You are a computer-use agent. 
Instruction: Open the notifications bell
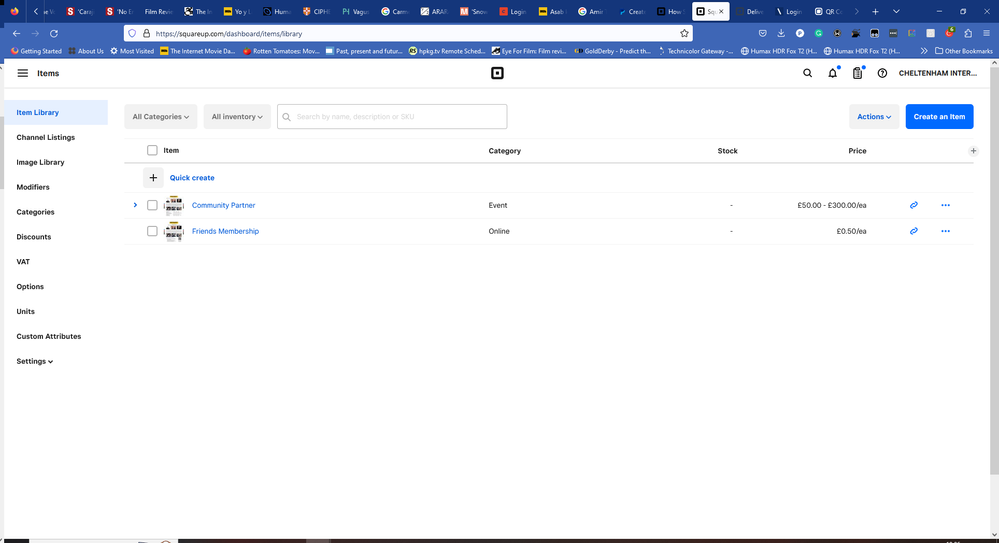pos(832,73)
